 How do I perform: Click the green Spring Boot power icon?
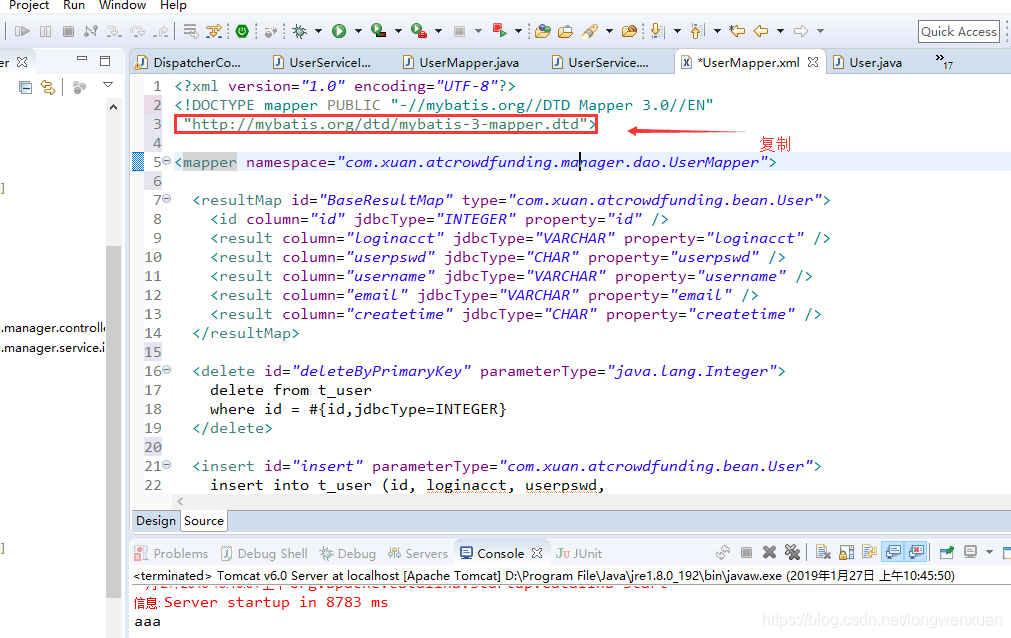click(242, 31)
